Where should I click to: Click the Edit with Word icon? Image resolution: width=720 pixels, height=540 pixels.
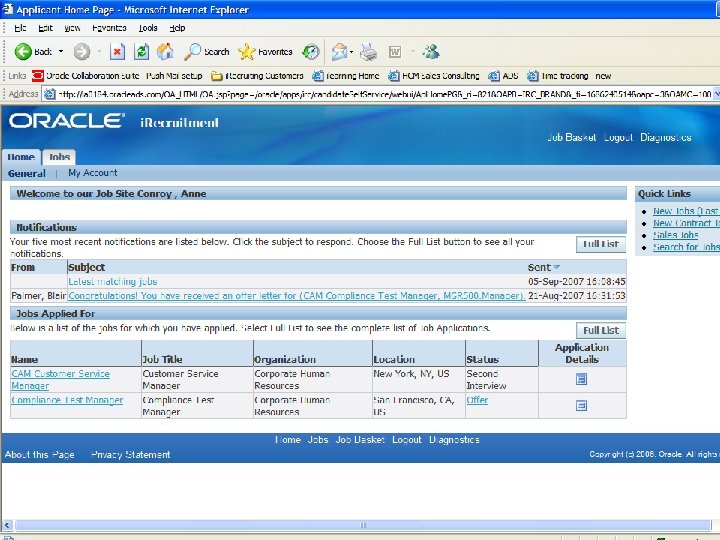395,52
